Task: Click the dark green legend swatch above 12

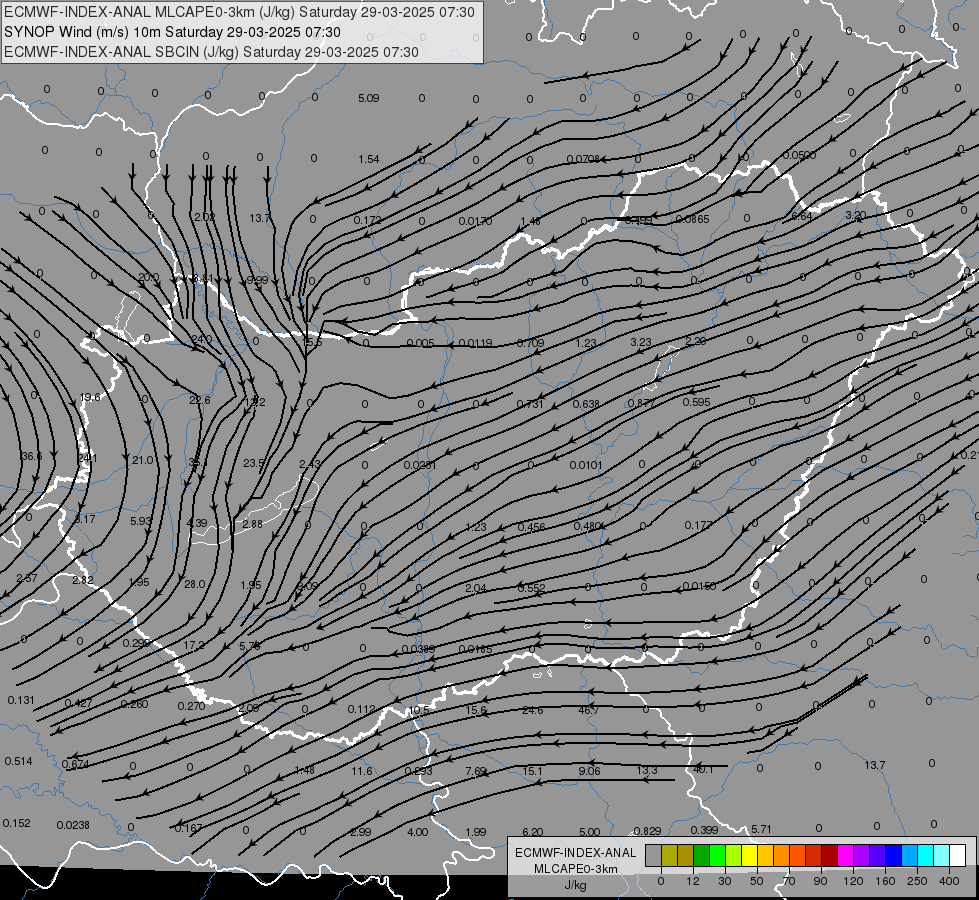Action: coord(701,855)
